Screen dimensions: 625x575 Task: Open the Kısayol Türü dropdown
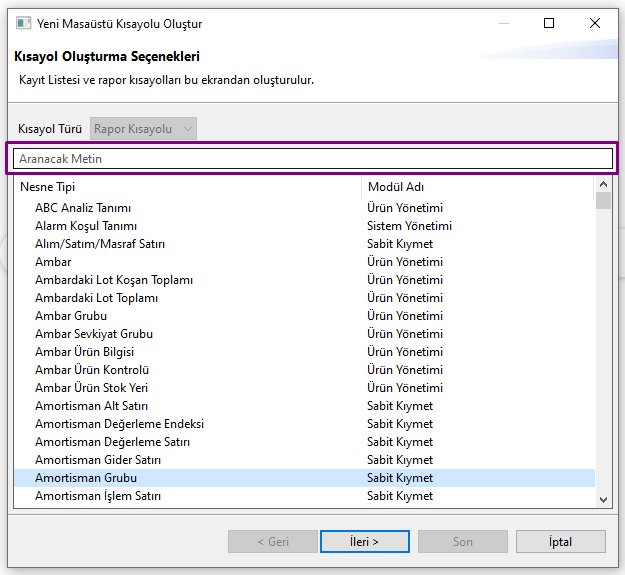(x=143, y=129)
